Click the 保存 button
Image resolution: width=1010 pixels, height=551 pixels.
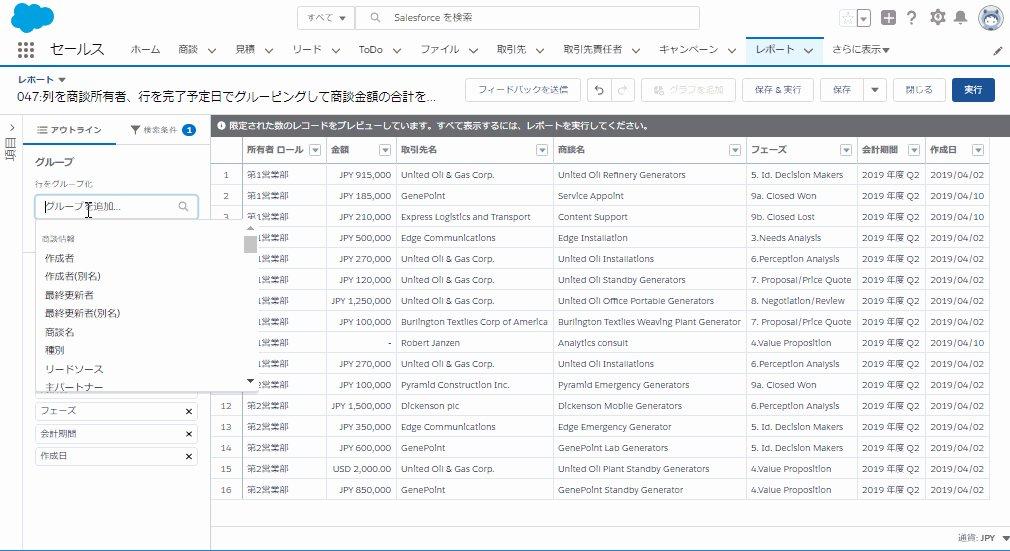coord(842,90)
